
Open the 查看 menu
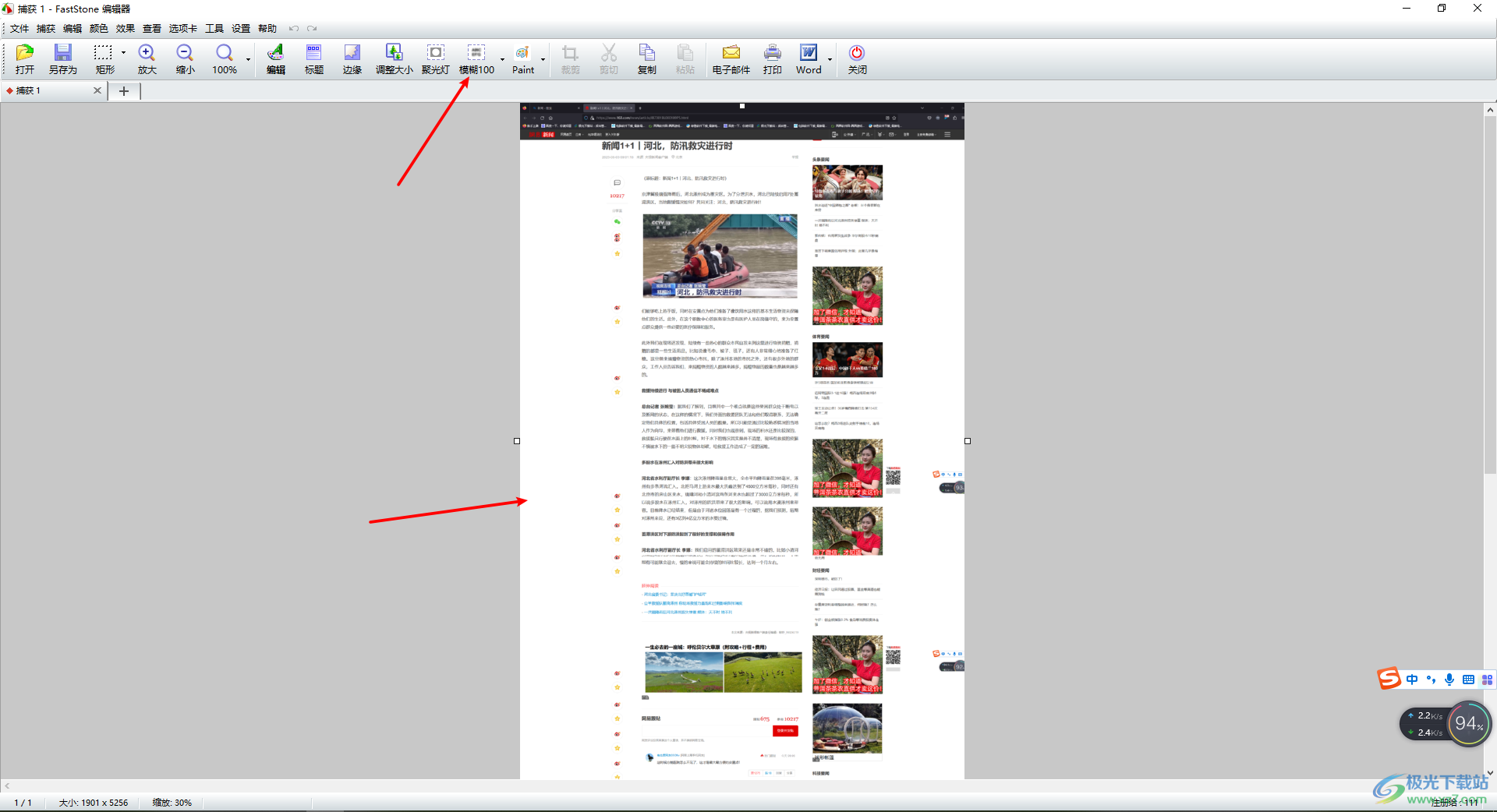point(152,29)
